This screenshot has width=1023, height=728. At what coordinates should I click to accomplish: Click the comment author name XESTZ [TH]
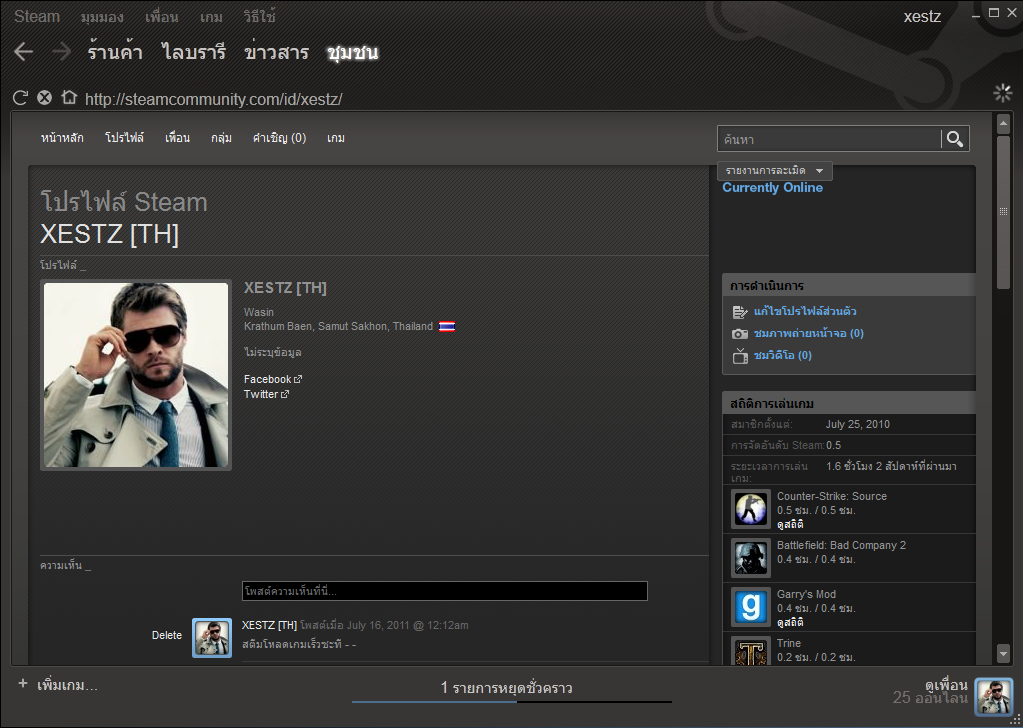point(269,625)
